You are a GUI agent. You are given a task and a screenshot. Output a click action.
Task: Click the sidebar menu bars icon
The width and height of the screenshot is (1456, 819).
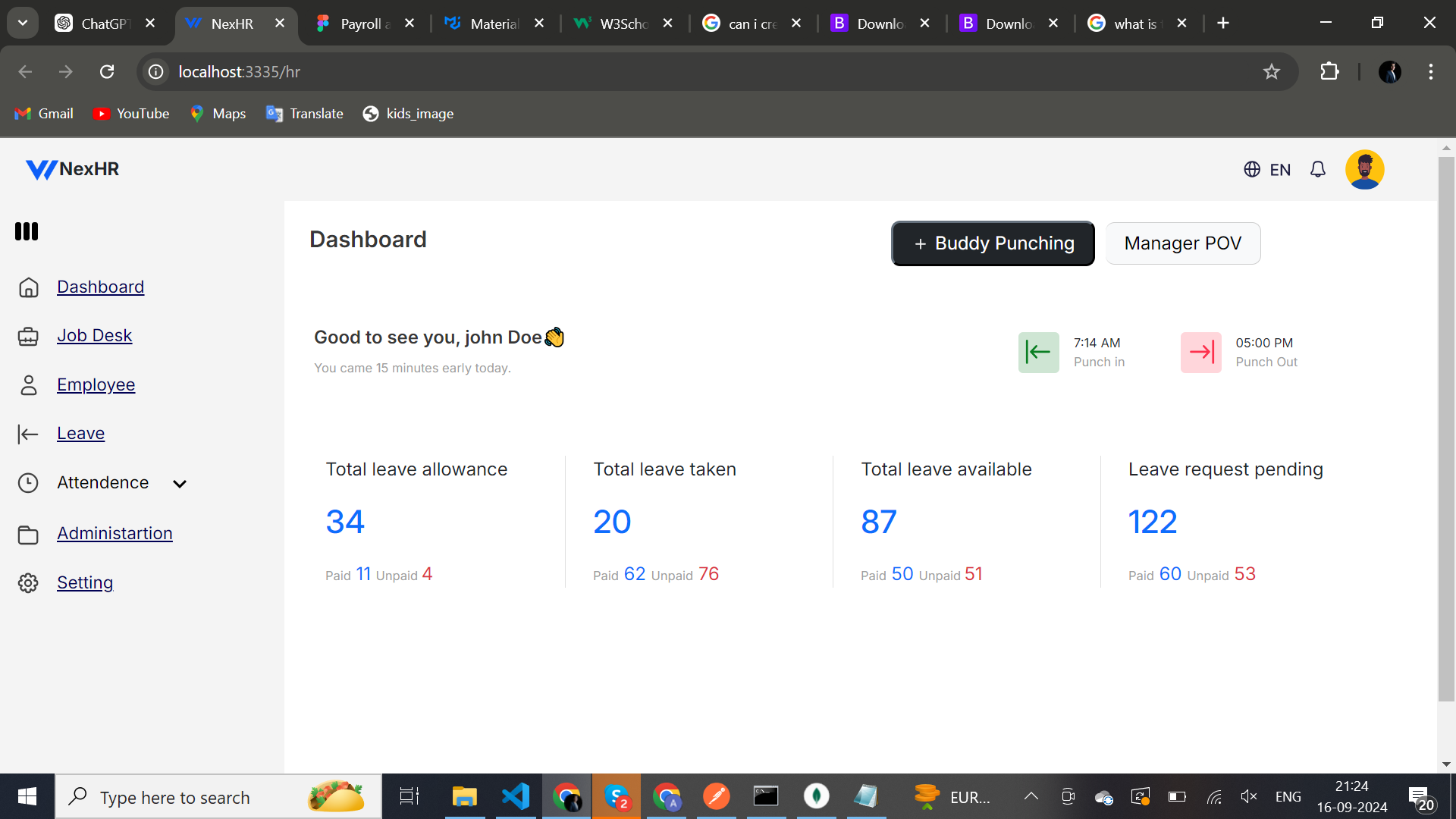pos(27,231)
